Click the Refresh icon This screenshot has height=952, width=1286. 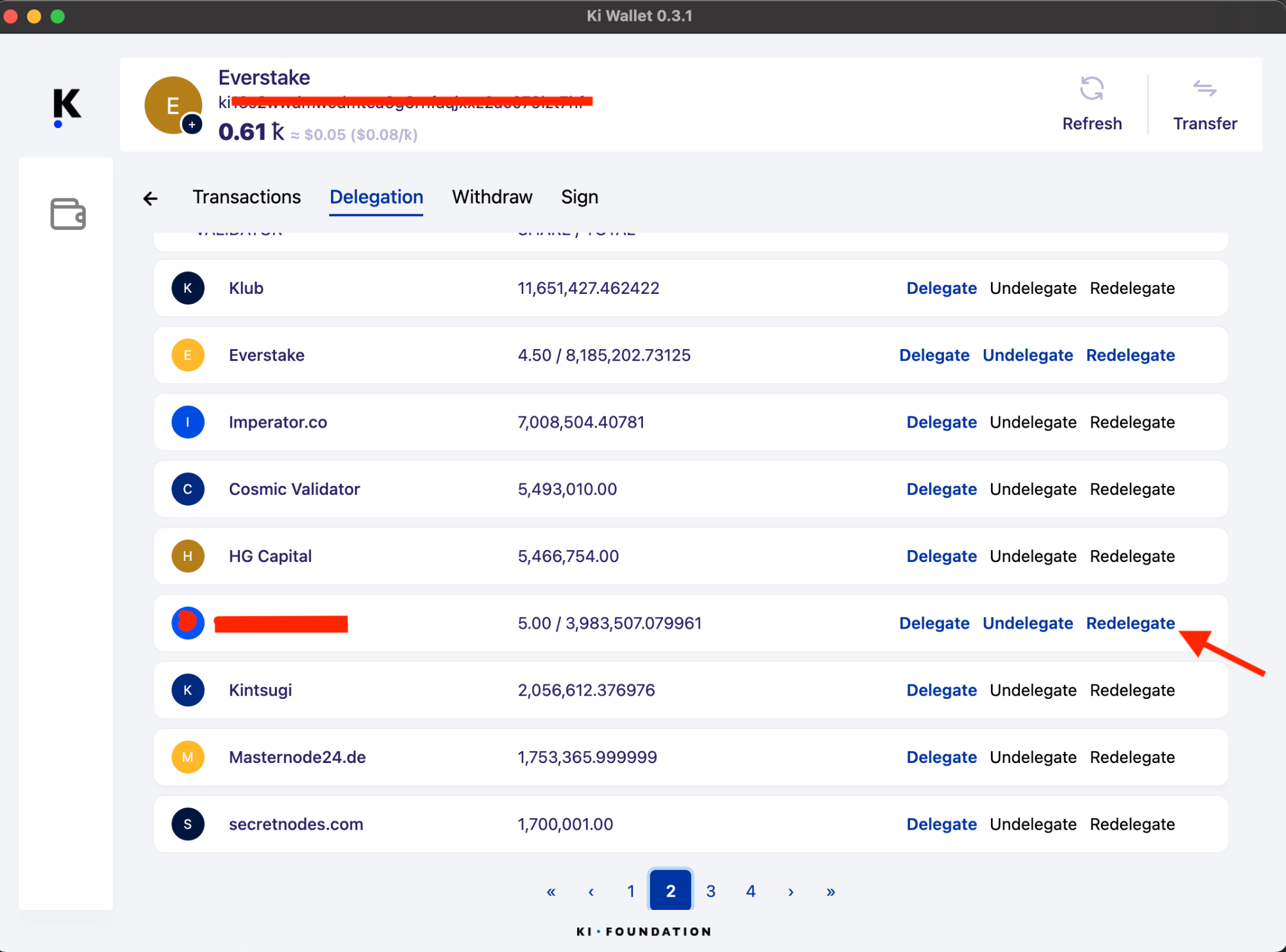click(x=1092, y=89)
